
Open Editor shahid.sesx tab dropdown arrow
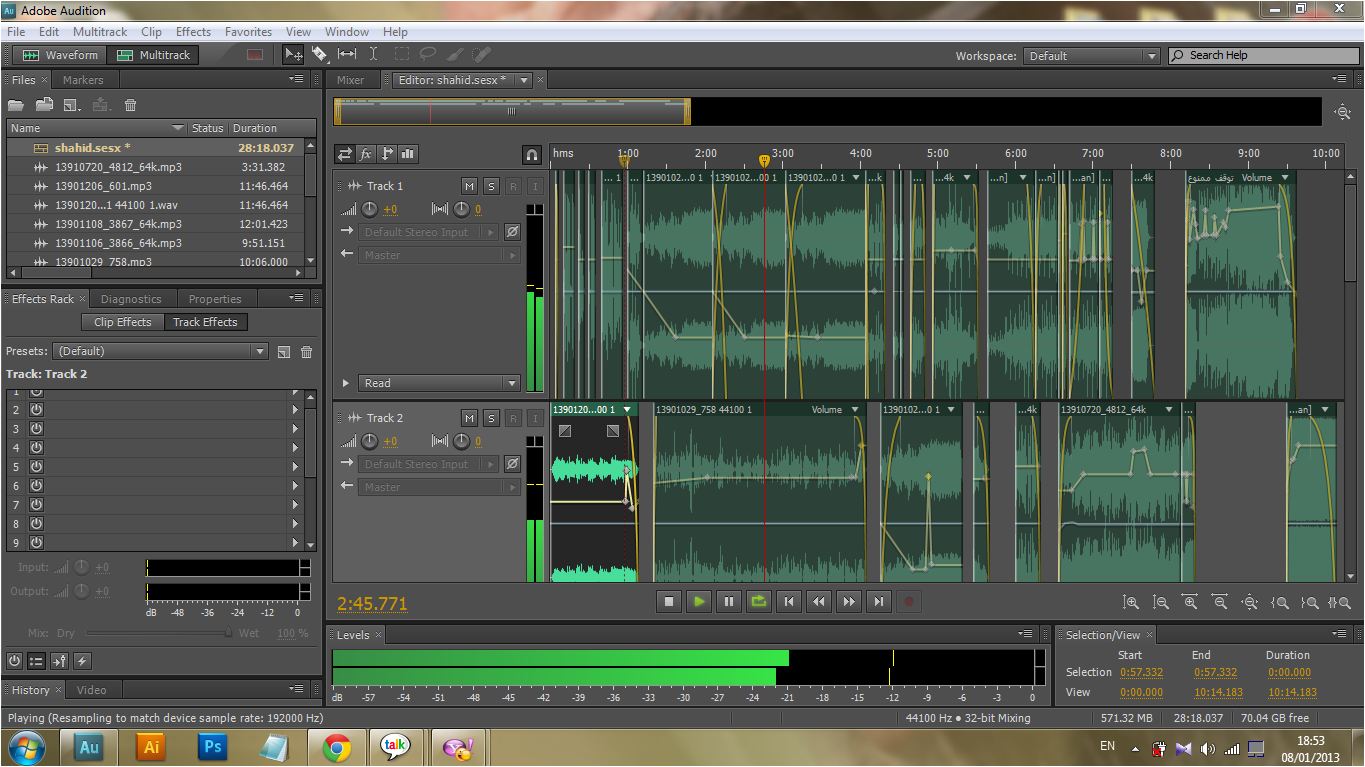(523, 80)
